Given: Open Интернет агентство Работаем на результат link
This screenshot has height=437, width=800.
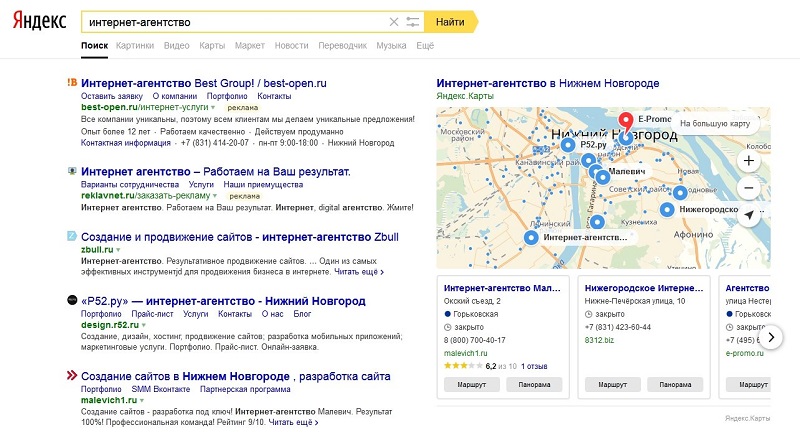Looking at the screenshot, I should (x=215, y=171).
